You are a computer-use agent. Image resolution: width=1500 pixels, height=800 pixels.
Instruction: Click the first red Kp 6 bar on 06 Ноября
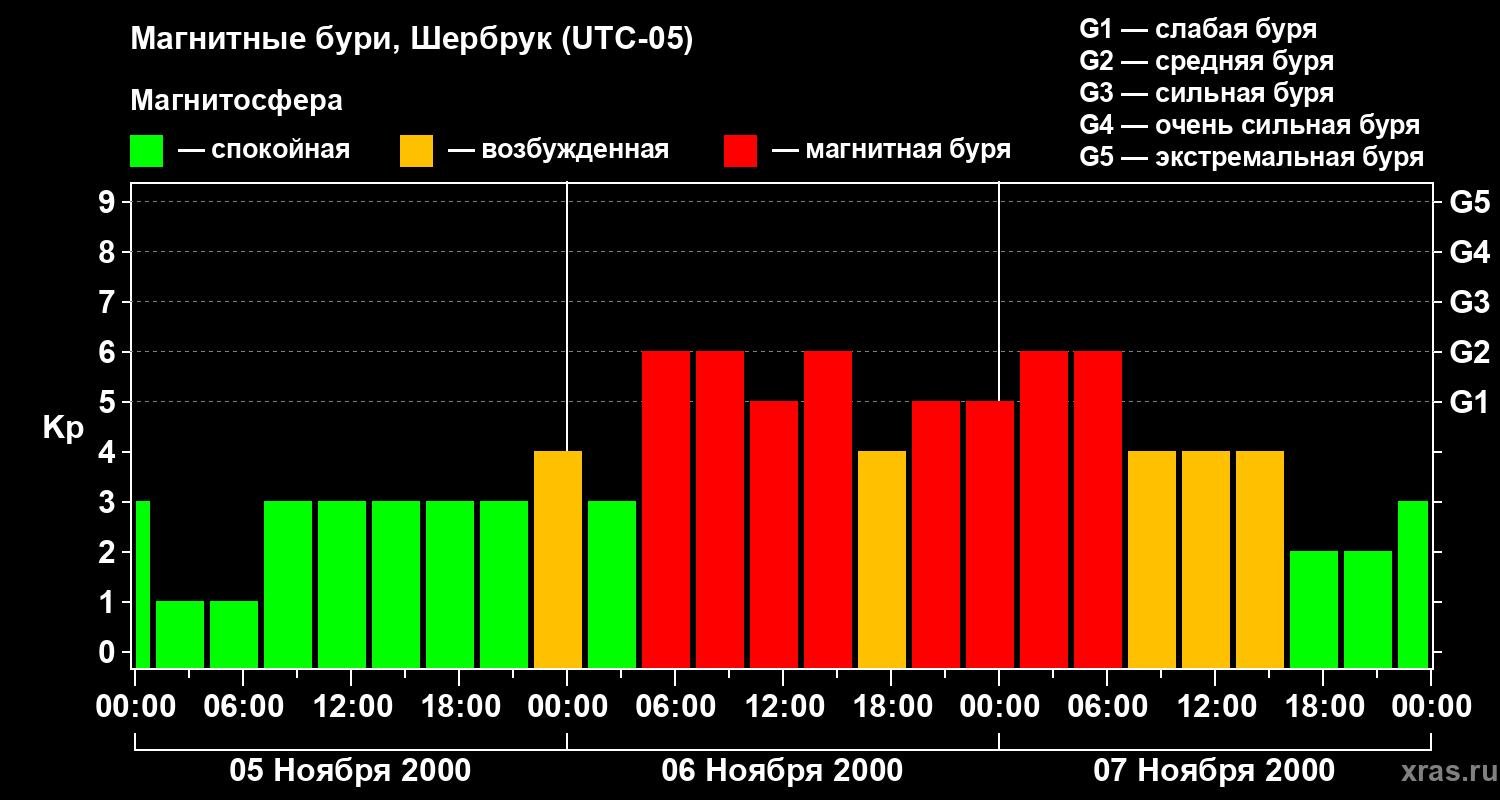click(666, 509)
